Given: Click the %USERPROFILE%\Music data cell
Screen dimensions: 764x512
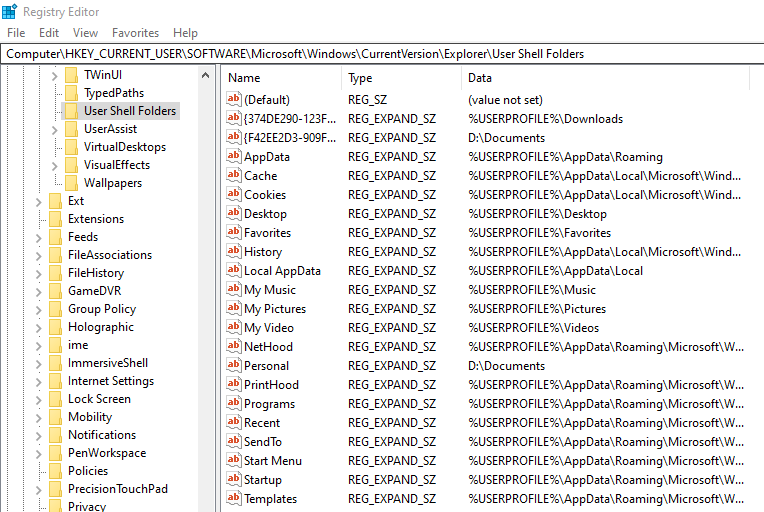Looking at the screenshot, I should click(x=532, y=290).
